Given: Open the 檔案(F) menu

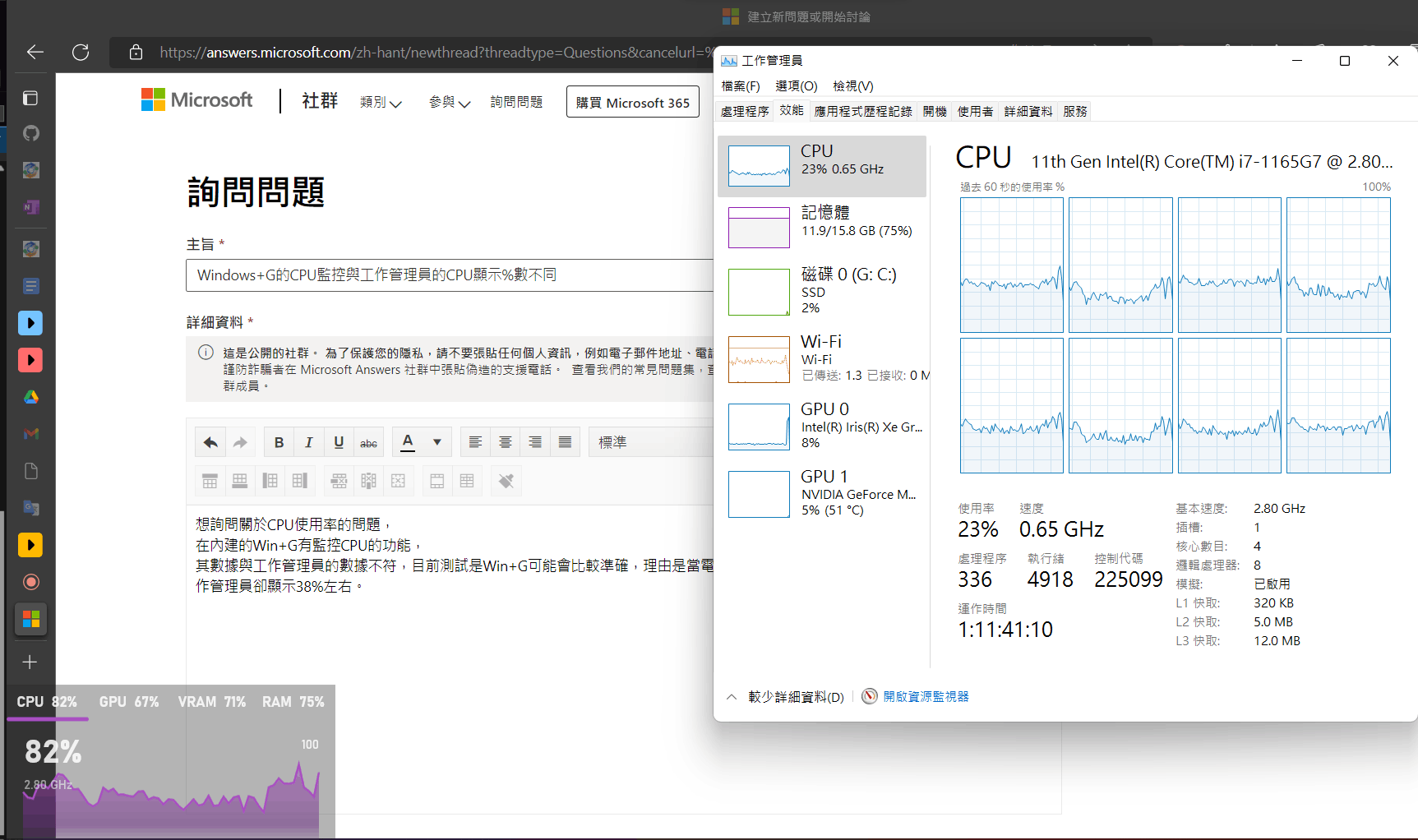Looking at the screenshot, I should coord(741,86).
